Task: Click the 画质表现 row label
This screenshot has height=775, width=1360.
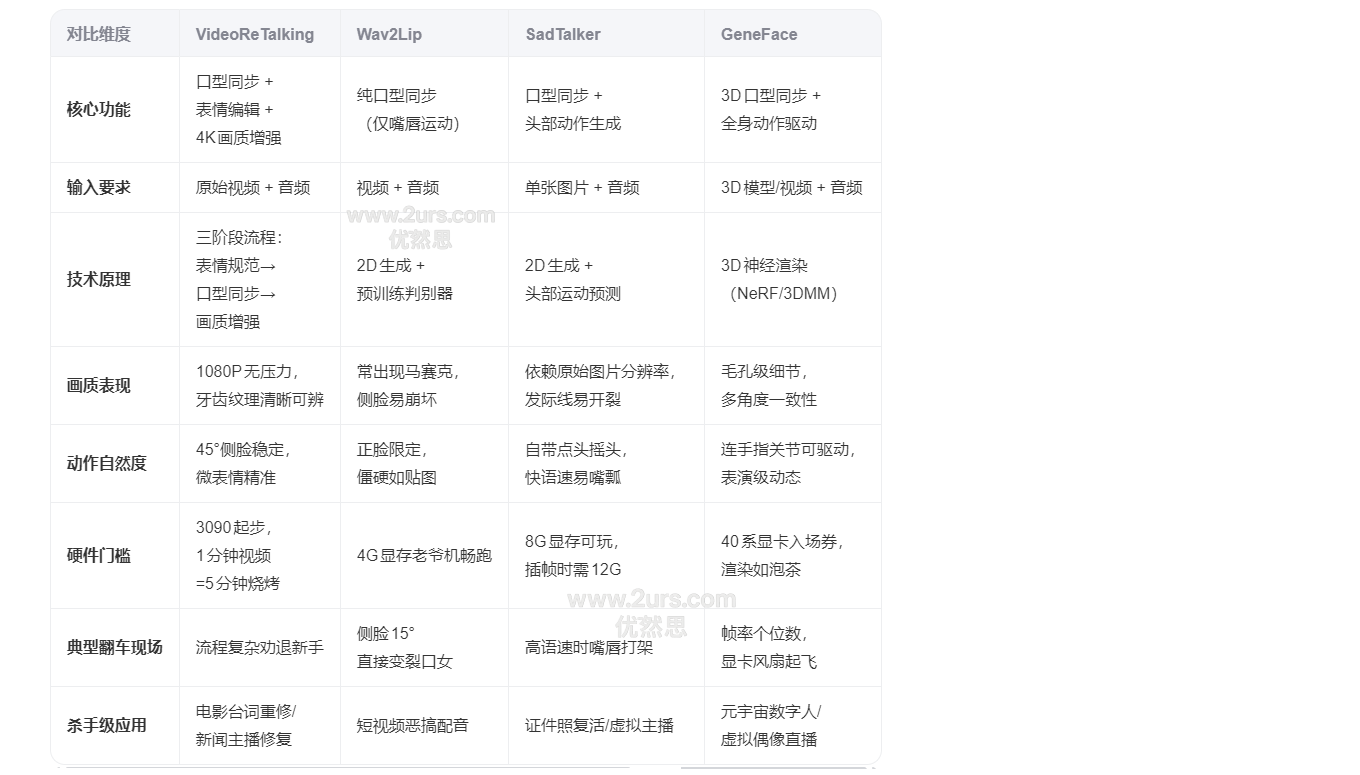Action: (115, 386)
